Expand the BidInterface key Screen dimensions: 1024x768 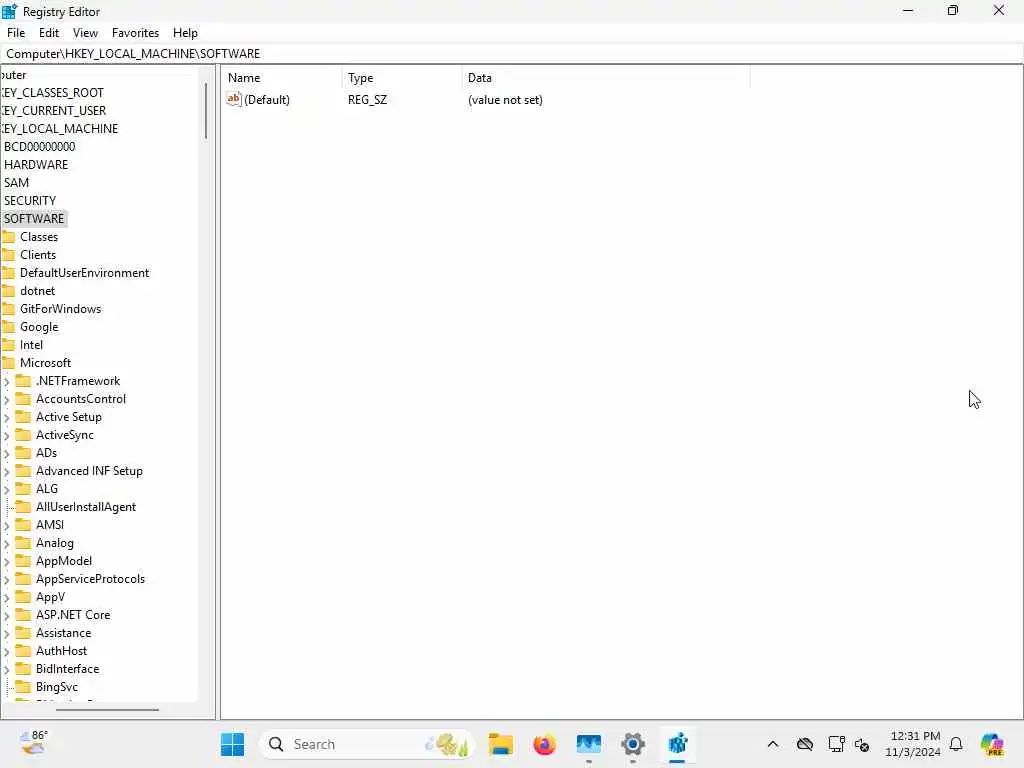[x=7, y=669]
